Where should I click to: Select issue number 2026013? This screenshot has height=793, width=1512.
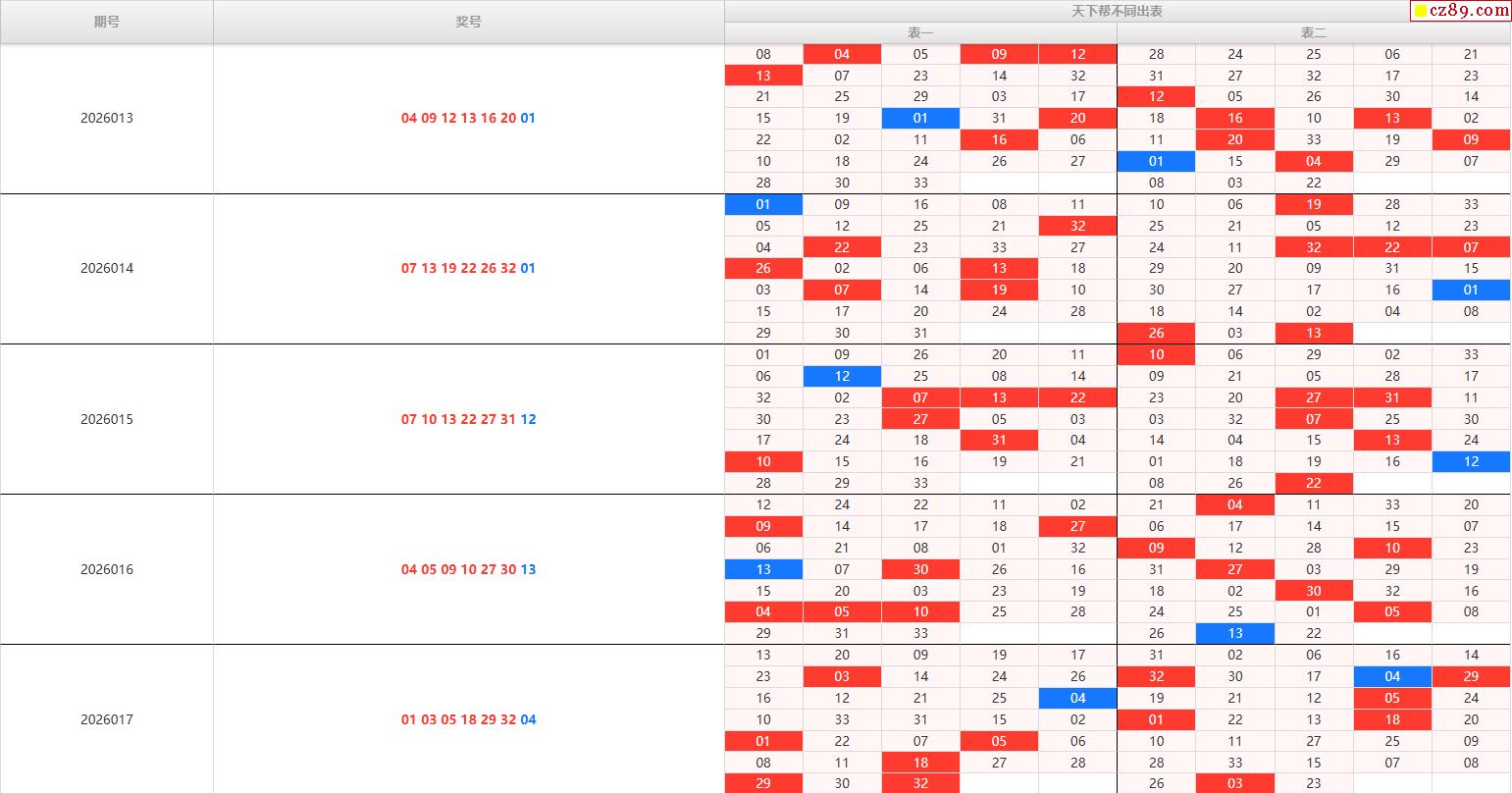pyautogui.click(x=107, y=118)
